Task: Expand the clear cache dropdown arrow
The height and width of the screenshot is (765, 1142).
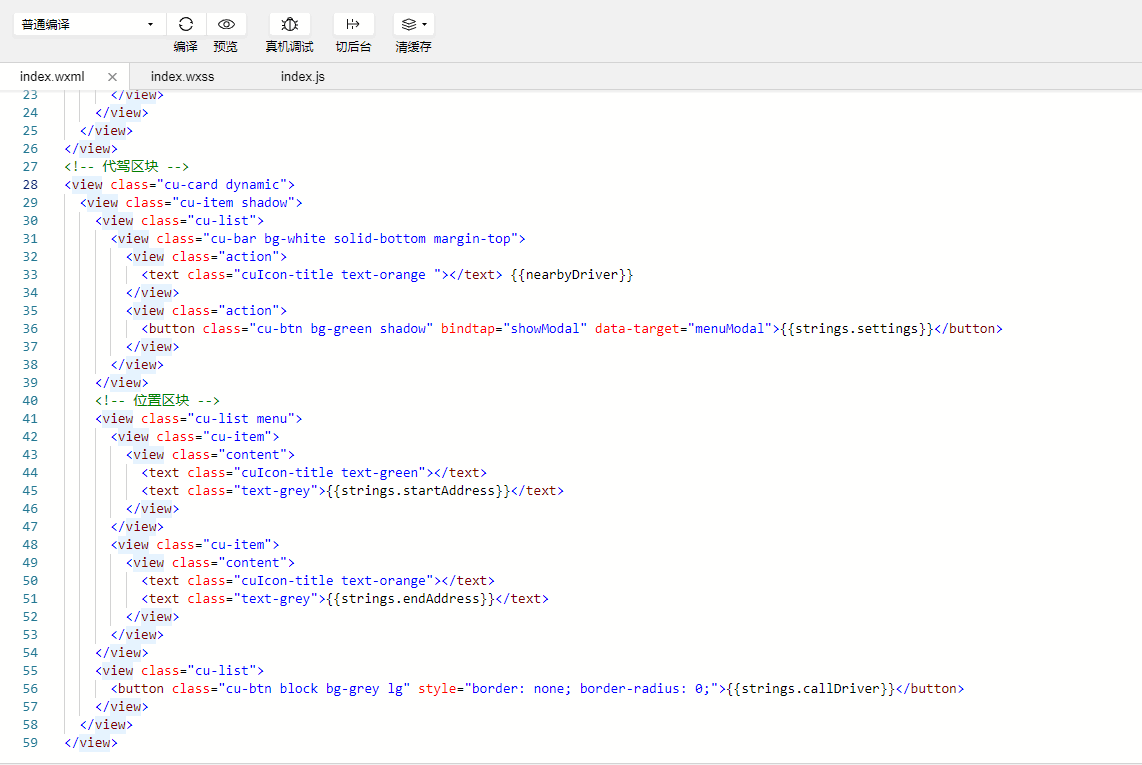Action: click(x=424, y=24)
